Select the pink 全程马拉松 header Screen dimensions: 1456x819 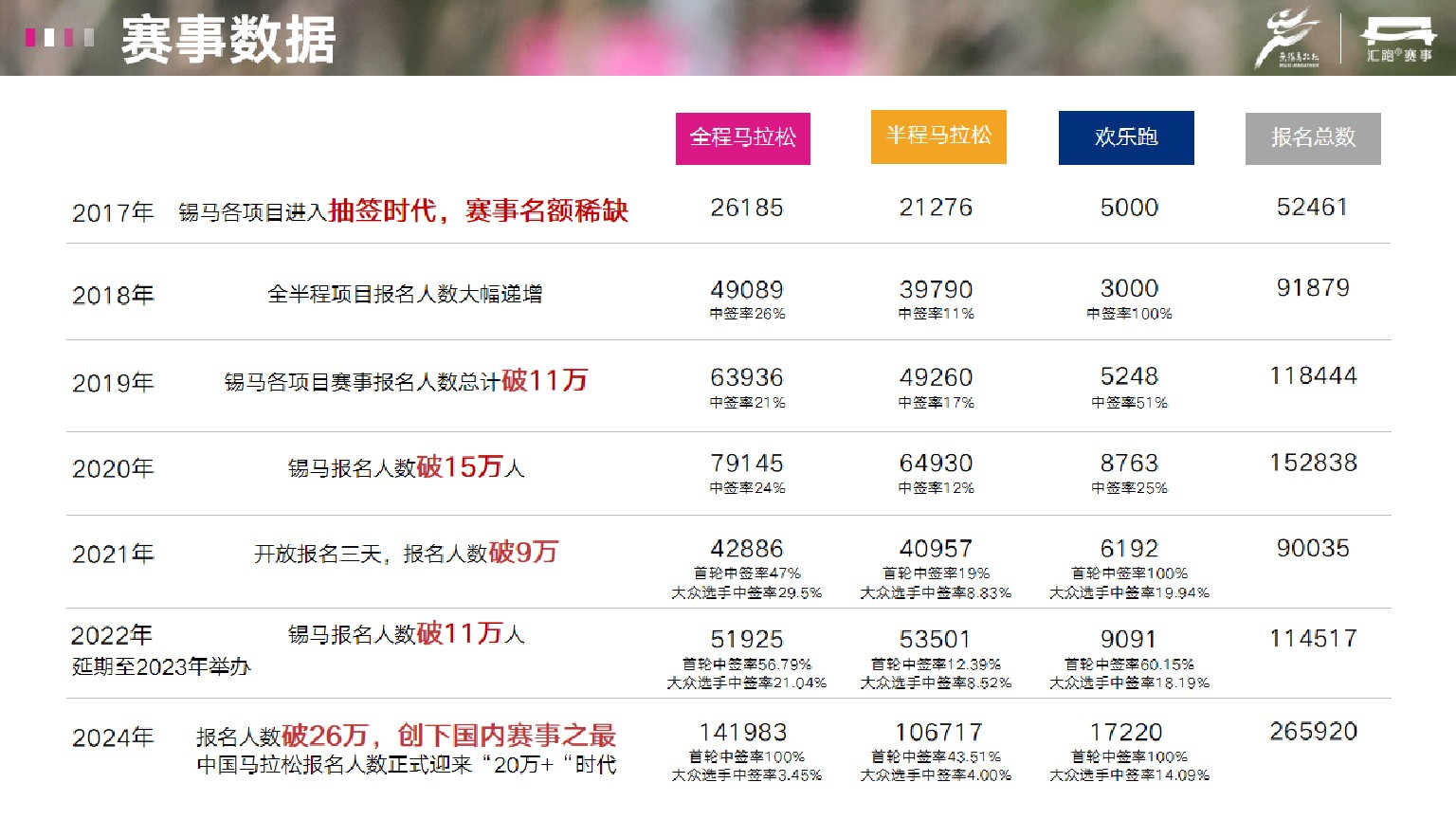[x=742, y=137]
